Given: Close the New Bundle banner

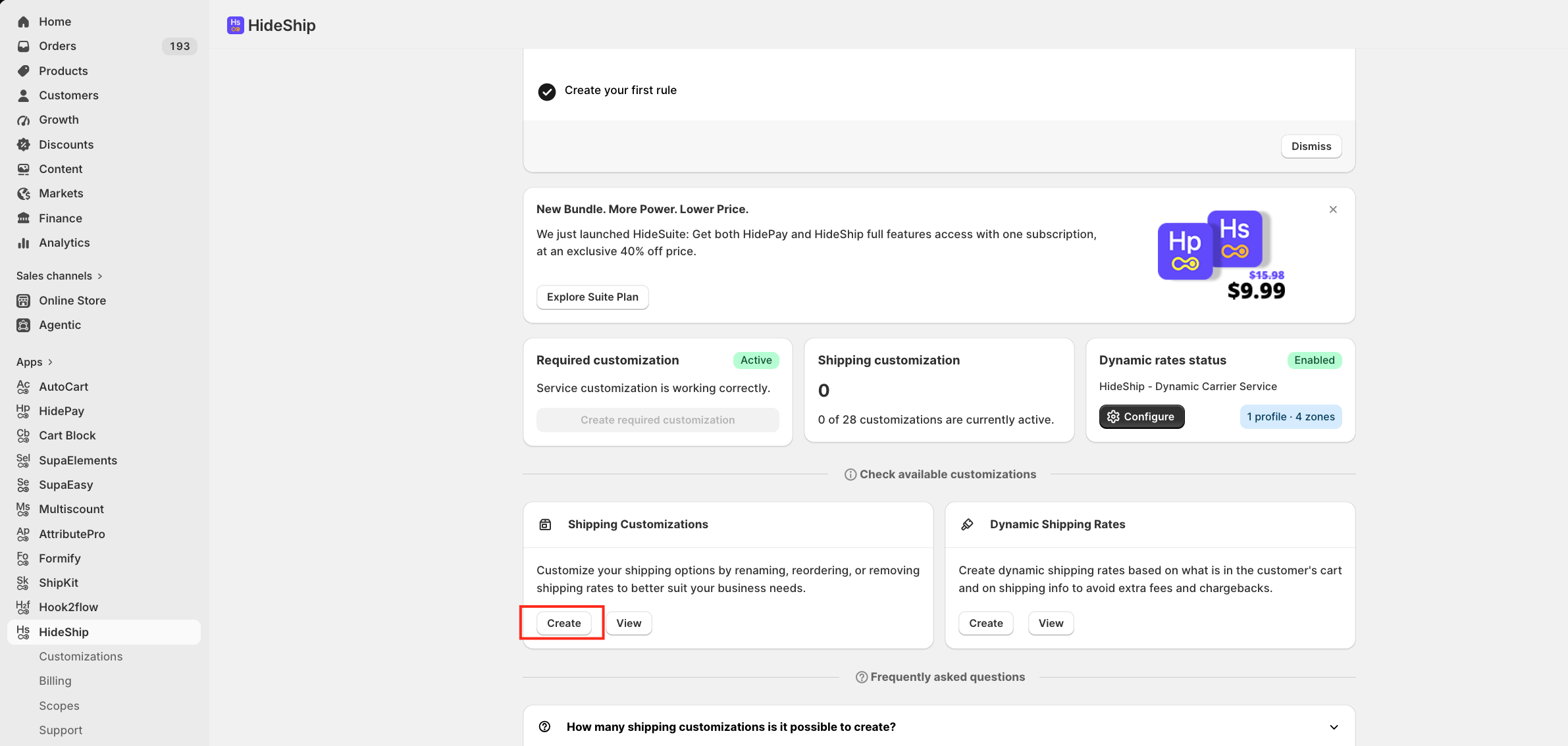Looking at the screenshot, I should [1333, 209].
